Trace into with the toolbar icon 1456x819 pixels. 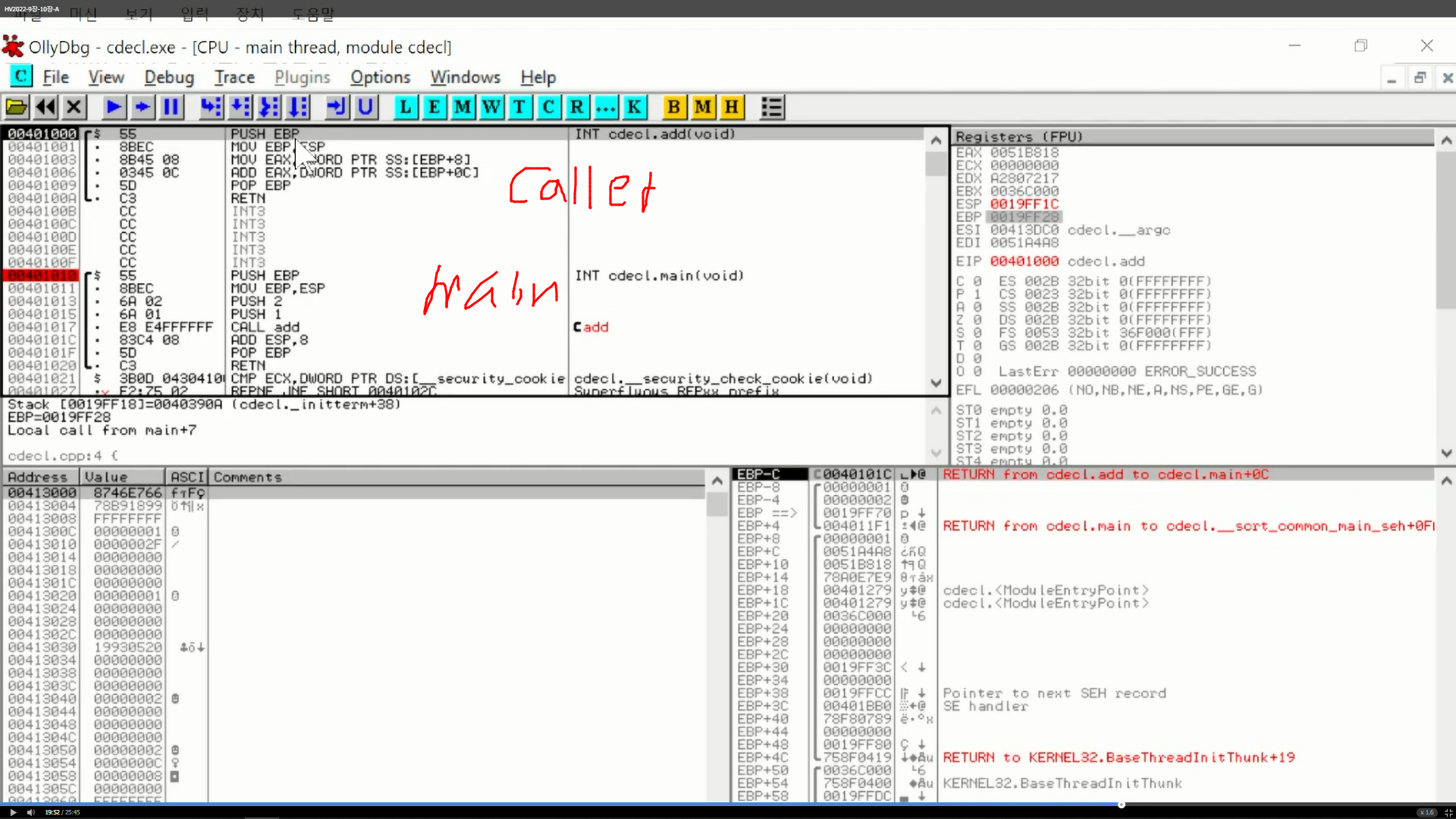(269, 107)
